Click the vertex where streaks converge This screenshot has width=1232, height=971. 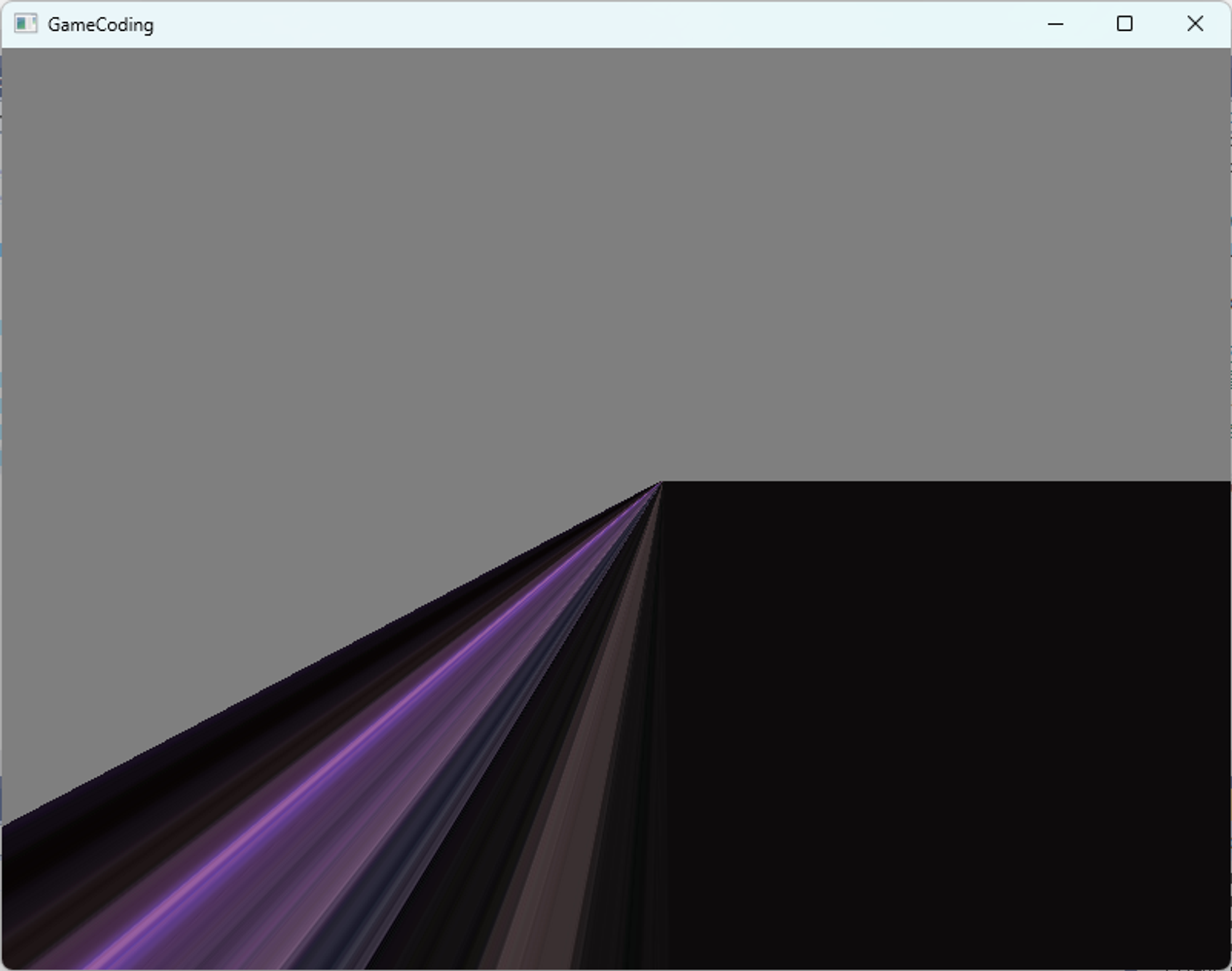click(660, 482)
